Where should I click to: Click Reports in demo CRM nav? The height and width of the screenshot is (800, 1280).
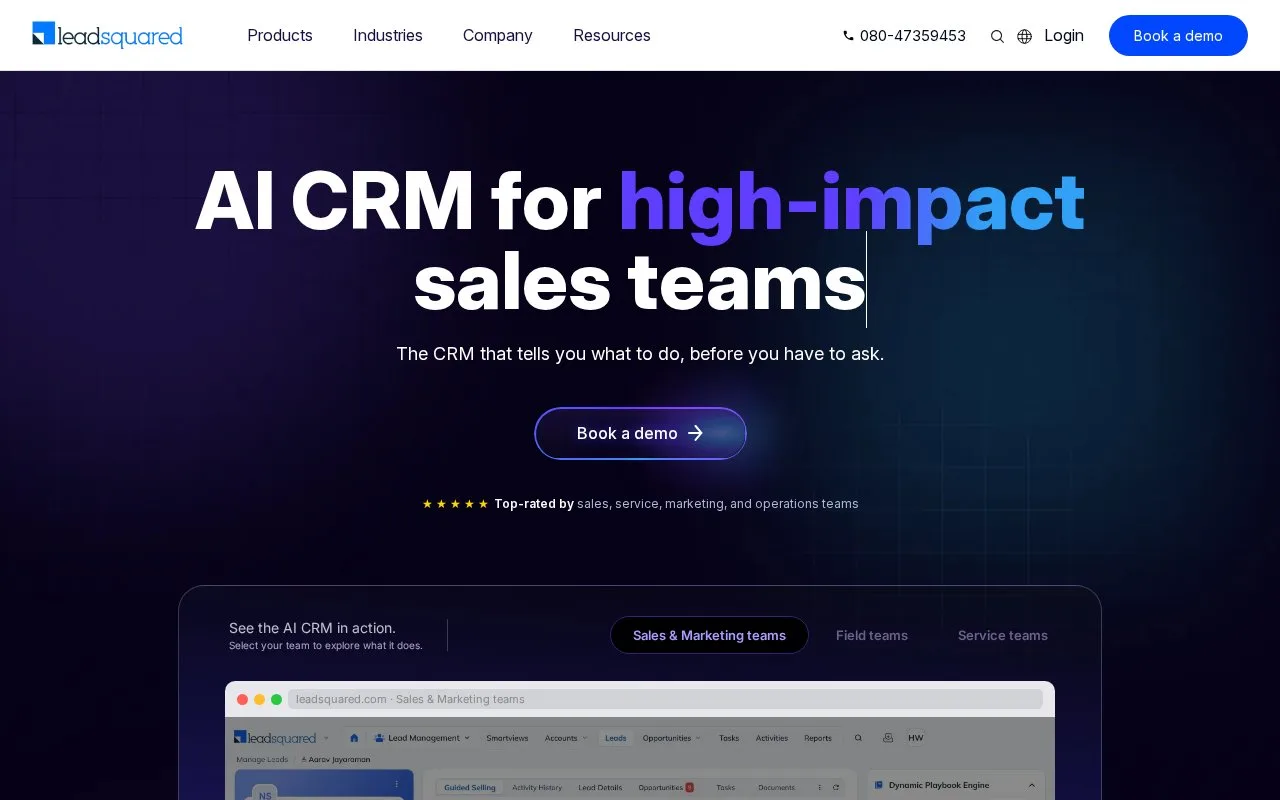coord(818,738)
